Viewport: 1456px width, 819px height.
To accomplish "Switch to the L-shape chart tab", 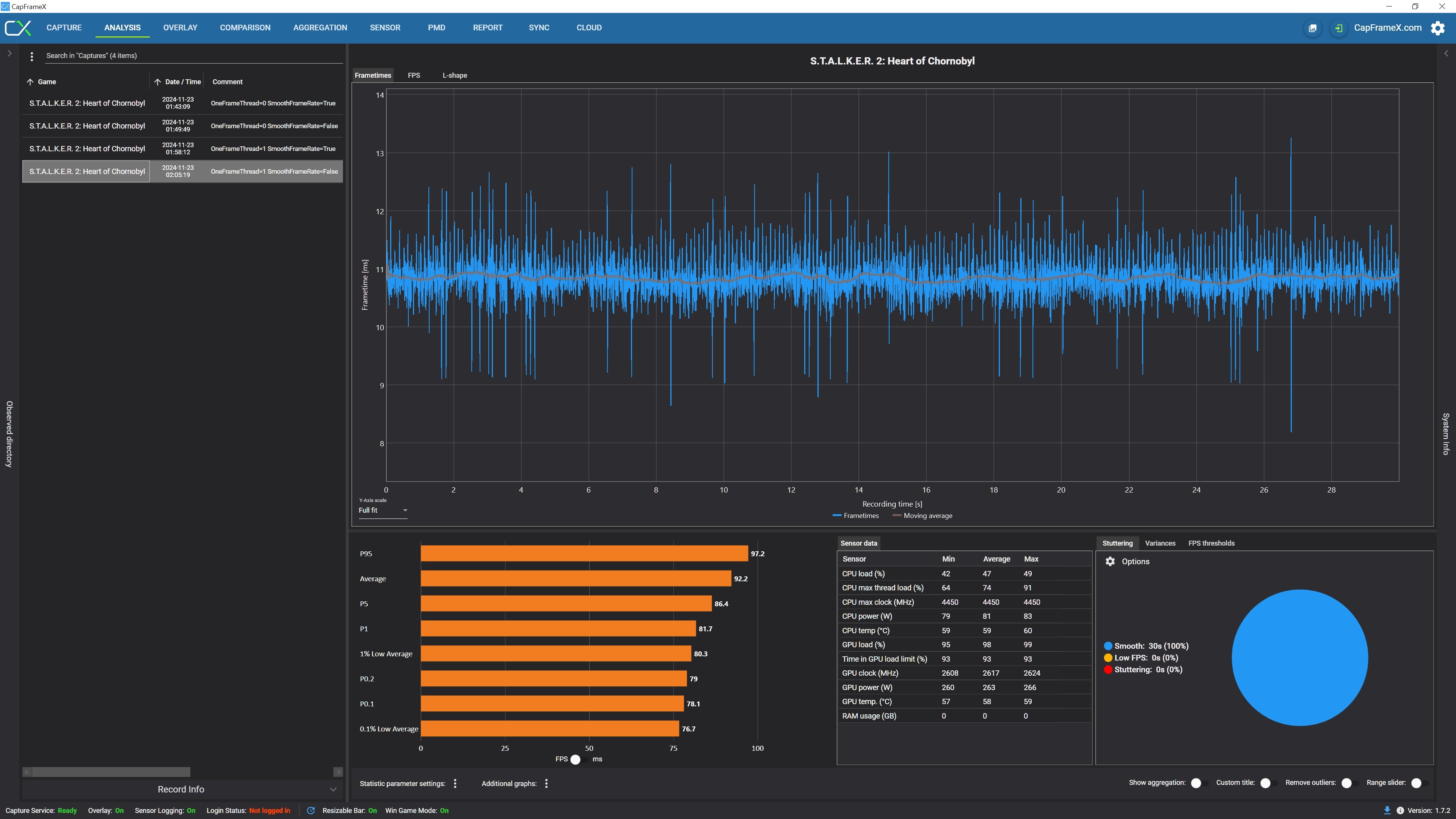I will click(455, 75).
